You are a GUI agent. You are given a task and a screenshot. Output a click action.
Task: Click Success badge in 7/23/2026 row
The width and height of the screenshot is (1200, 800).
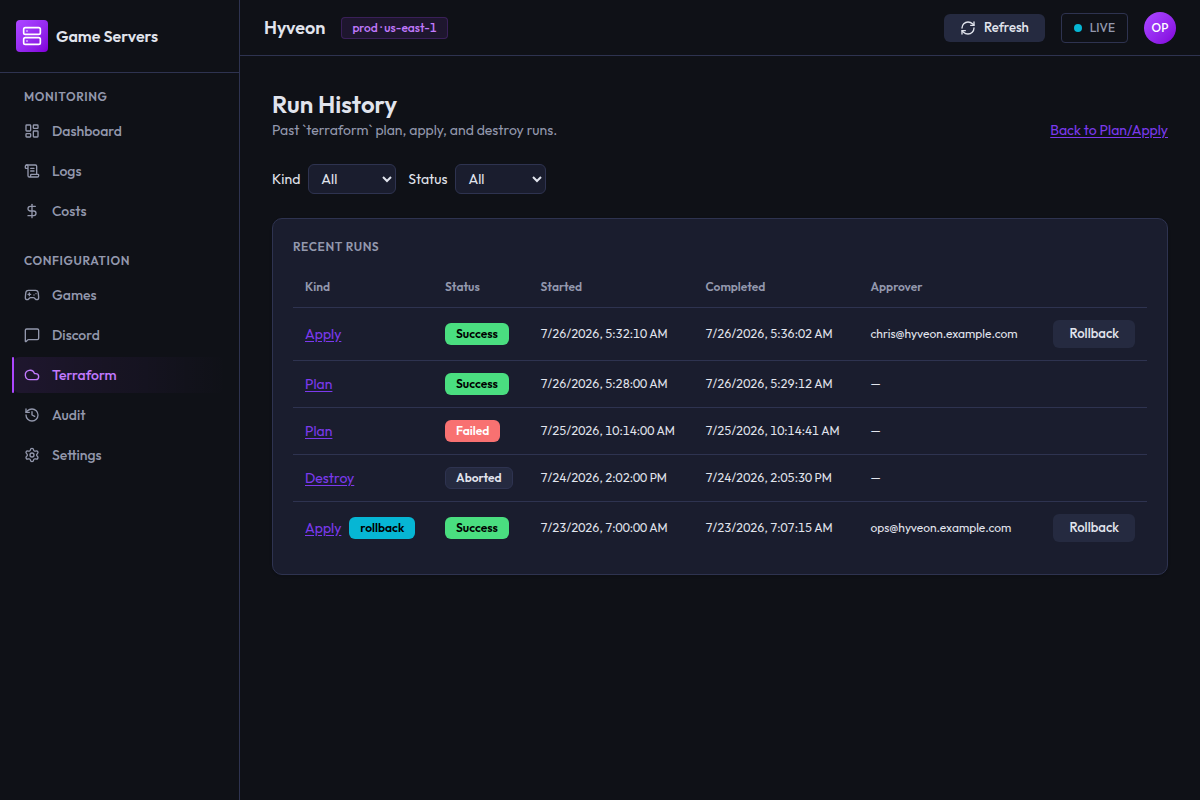click(x=477, y=528)
